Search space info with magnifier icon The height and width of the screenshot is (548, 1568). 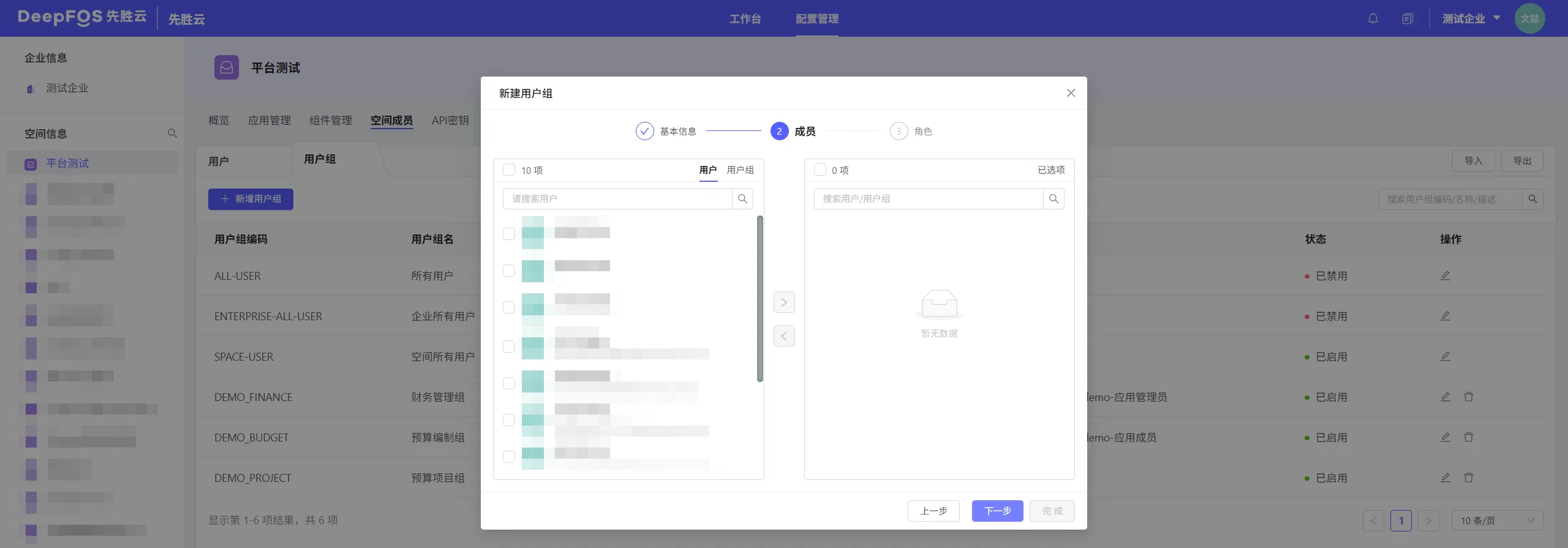click(172, 133)
